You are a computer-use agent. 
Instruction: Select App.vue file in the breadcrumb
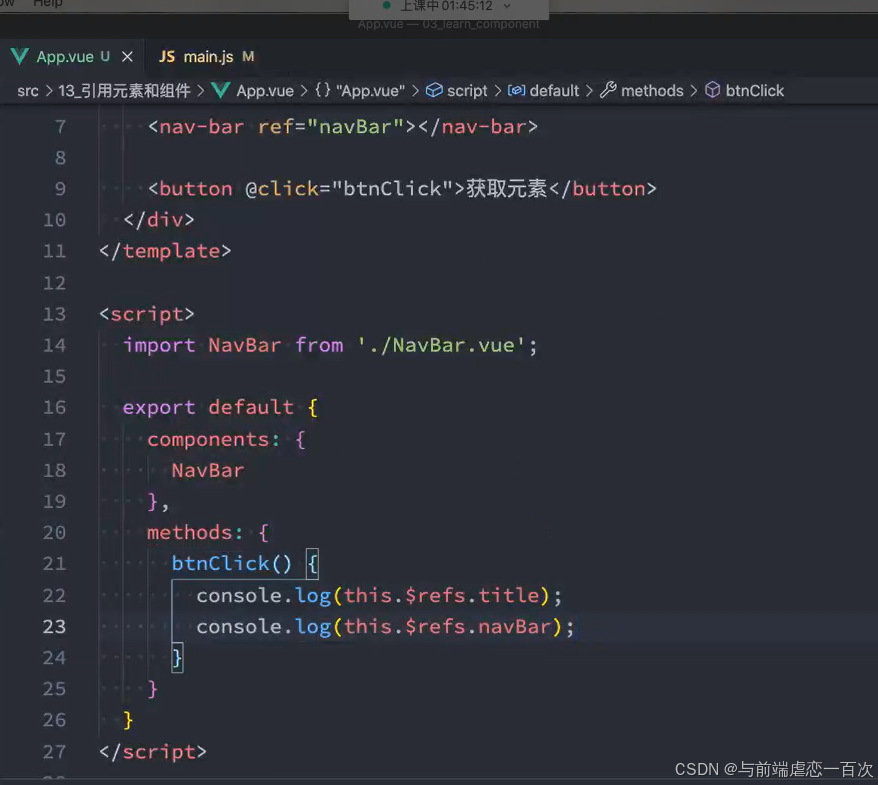(264, 91)
